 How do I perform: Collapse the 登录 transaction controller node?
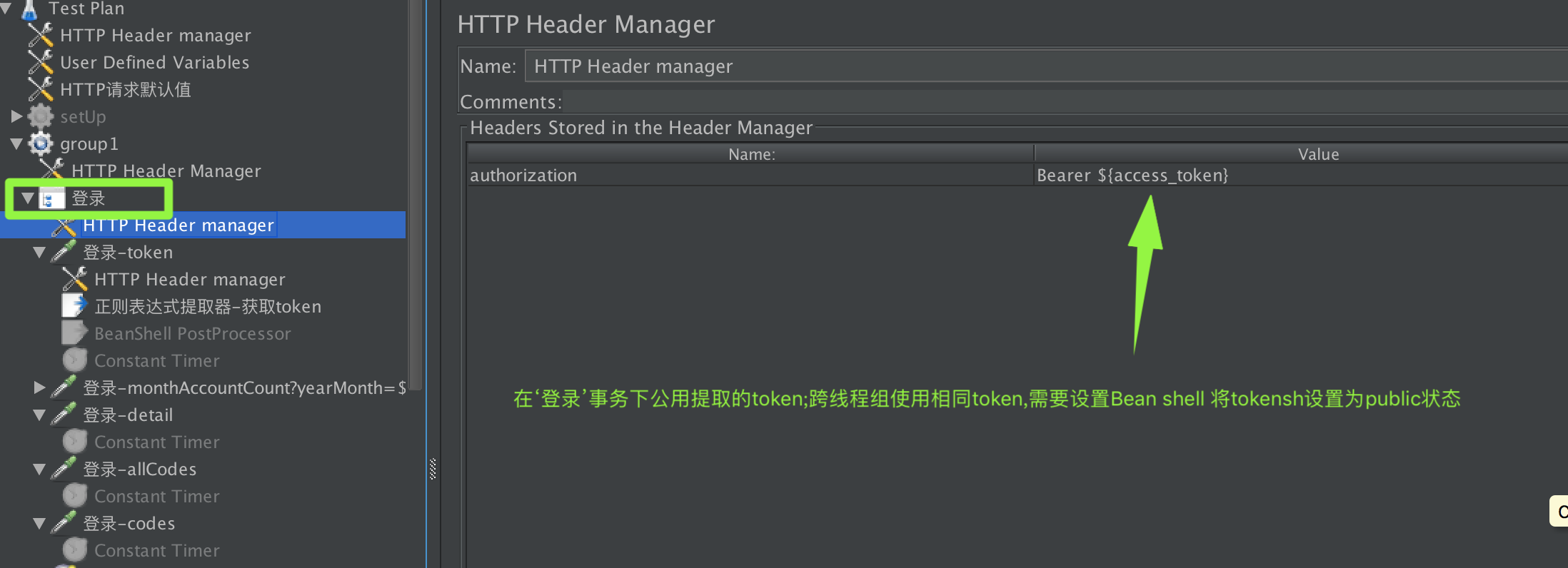(28, 198)
